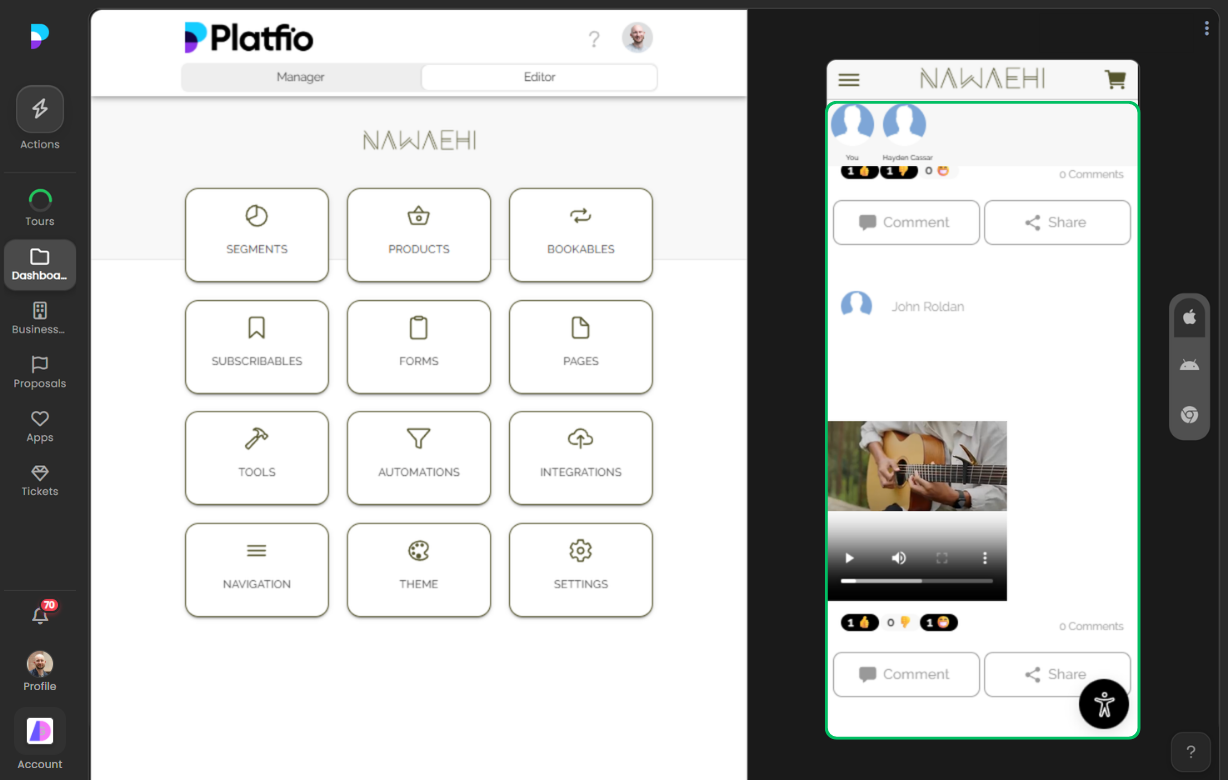
Task: Open the notifications bell with 70 alerts
Action: click(x=40, y=615)
